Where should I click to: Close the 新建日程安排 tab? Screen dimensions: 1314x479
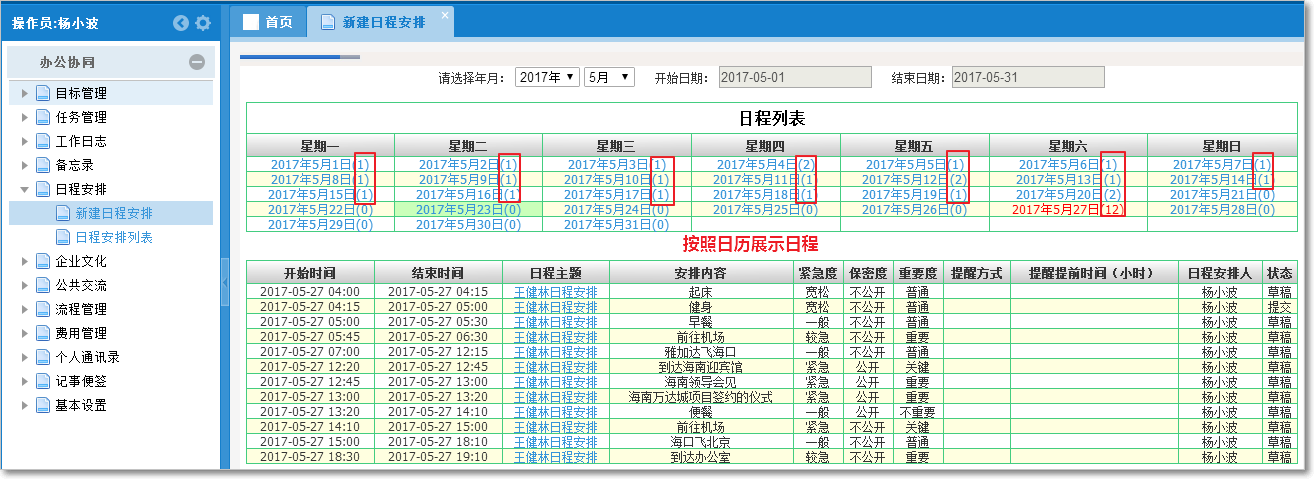click(444, 14)
